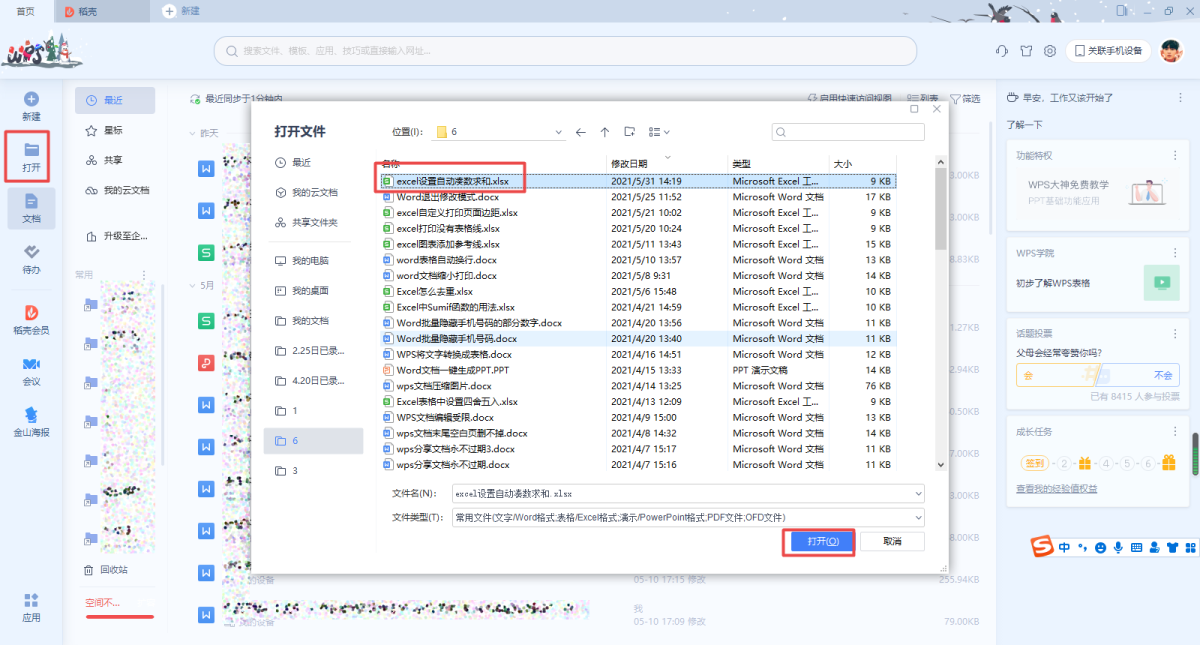The width and height of the screenshot is (1200, 645).
Task: Click the 金山海报 sidebar icon
Action: point(31,421)
